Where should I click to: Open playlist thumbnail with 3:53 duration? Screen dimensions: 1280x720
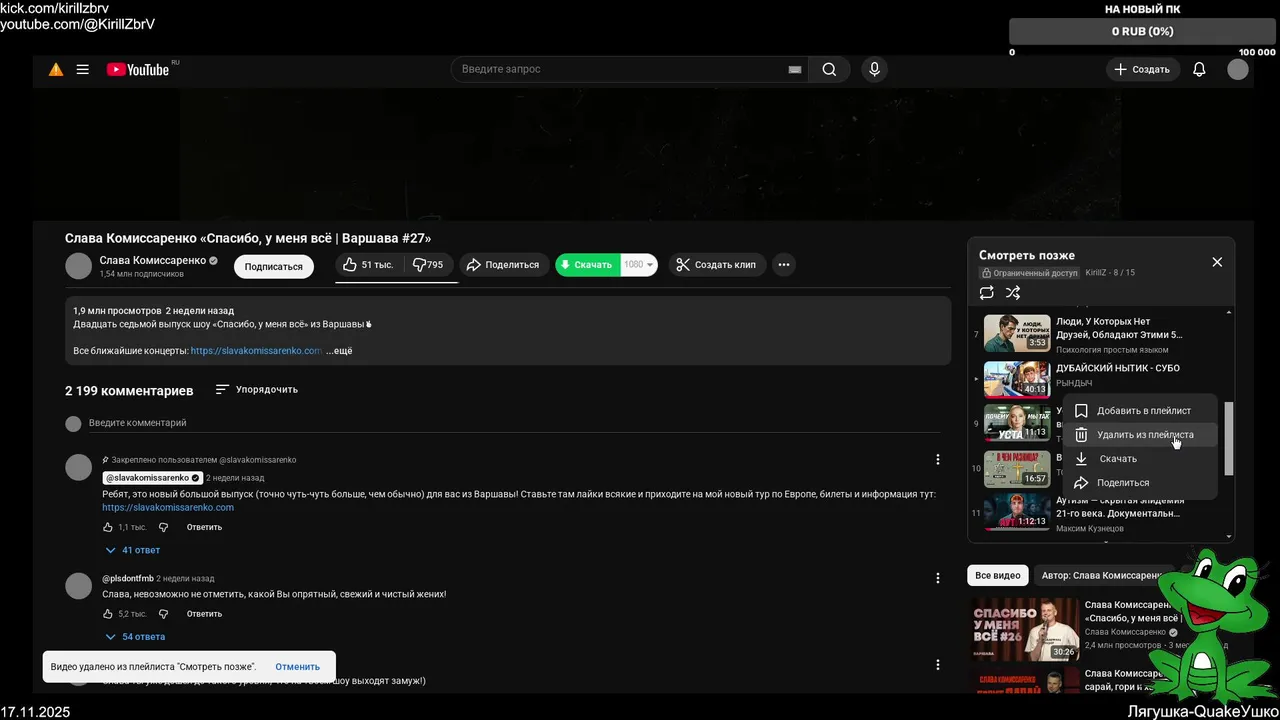click(x=1017, y=333)
